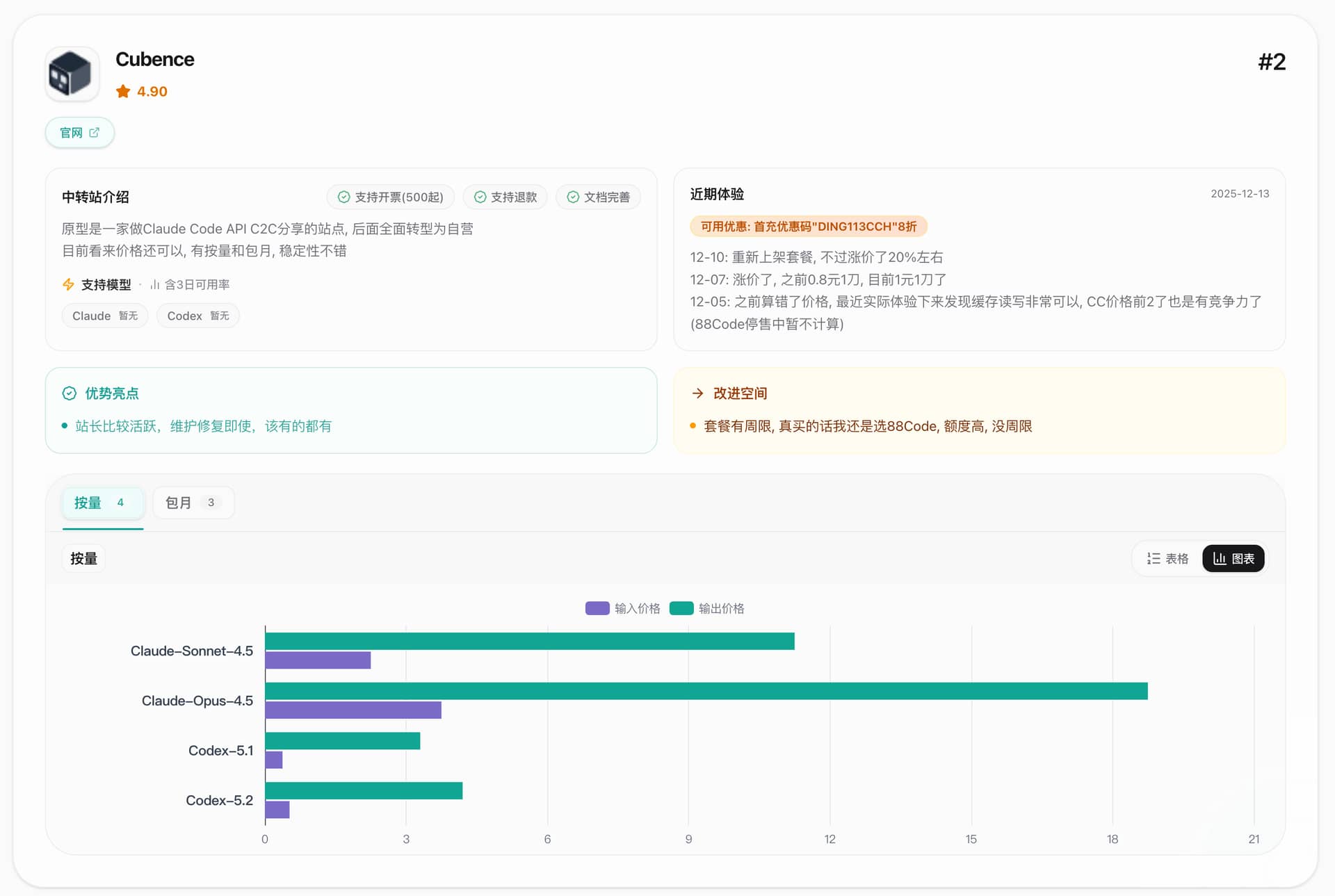
Task: Open the 官网 external link button
Action: [x=79, y=133]
